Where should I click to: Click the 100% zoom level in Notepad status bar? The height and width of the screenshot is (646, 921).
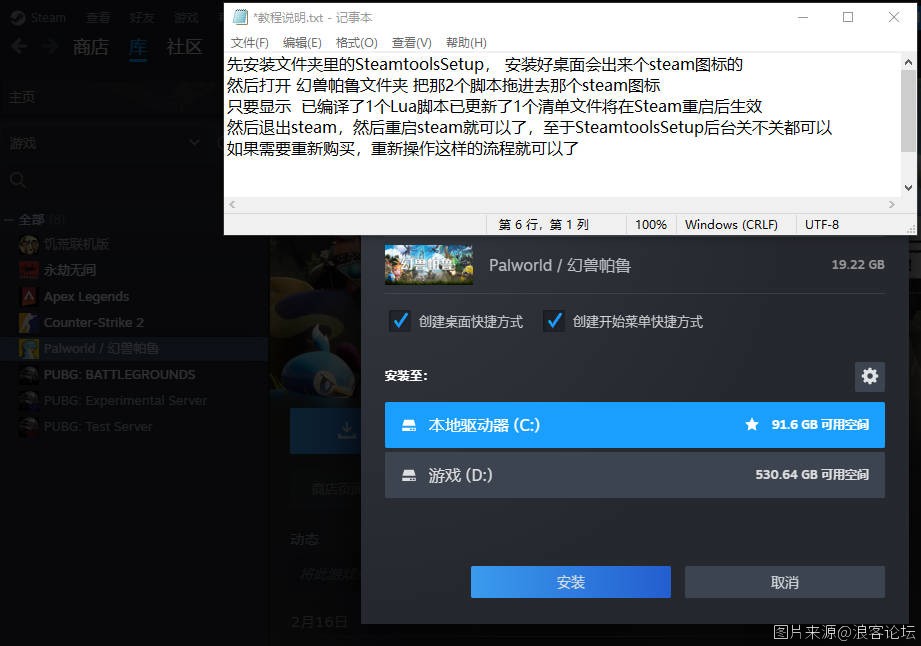651,224
